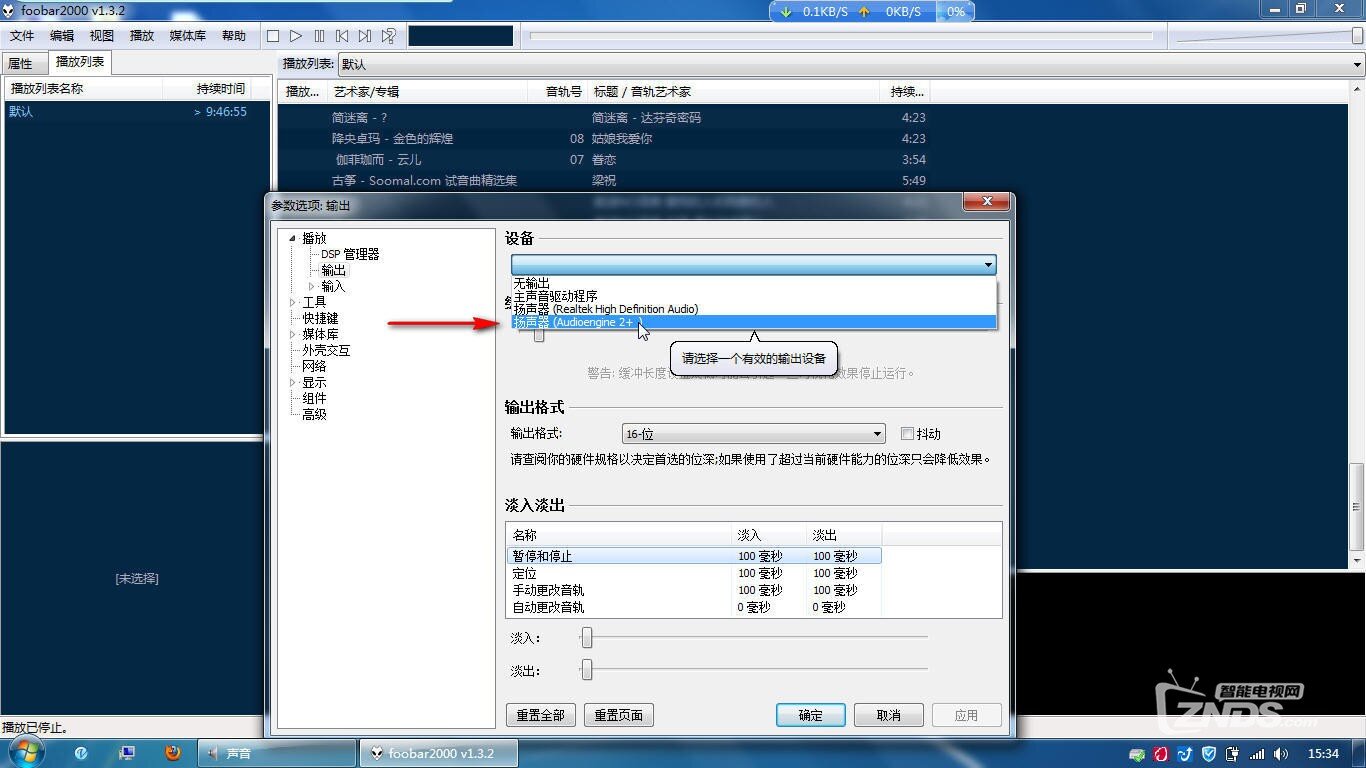Viewport: 1366px width, 768px height.
Task: Open the 文件 menu
Action: click(x=22, y=36)
